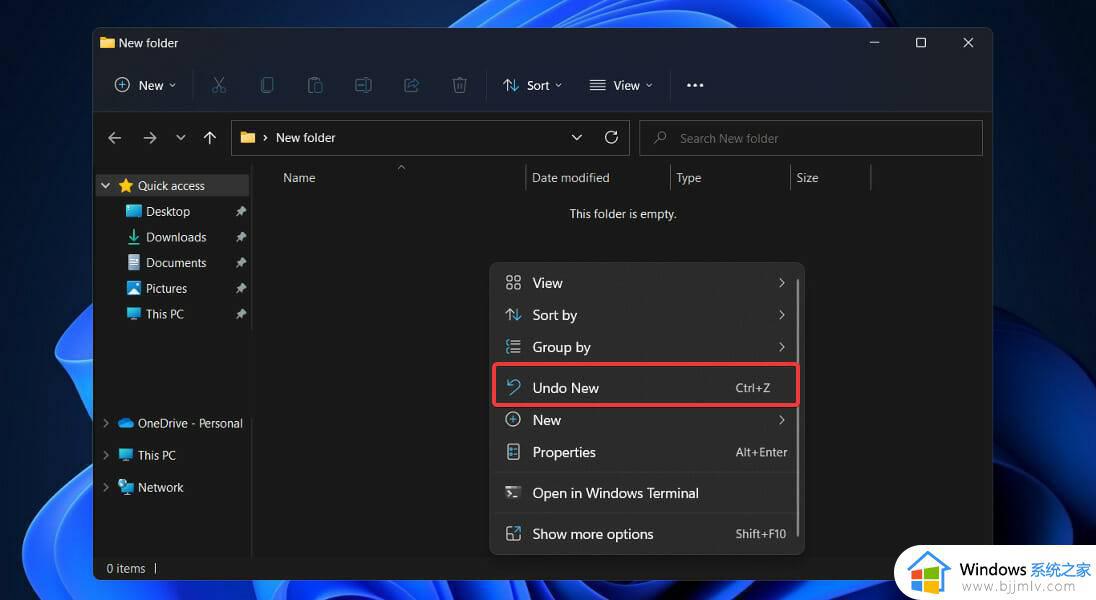Click the folder icon in address bar

(x=247, y=137)
